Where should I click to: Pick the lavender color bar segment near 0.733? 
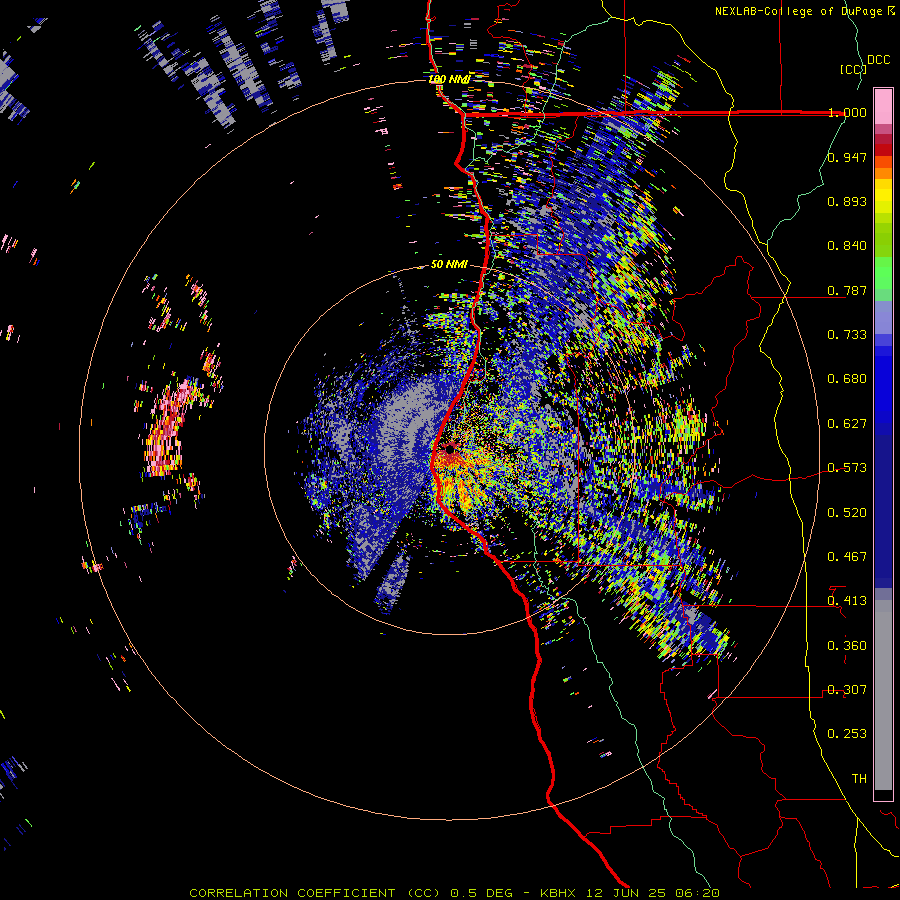tap(883, 324)
